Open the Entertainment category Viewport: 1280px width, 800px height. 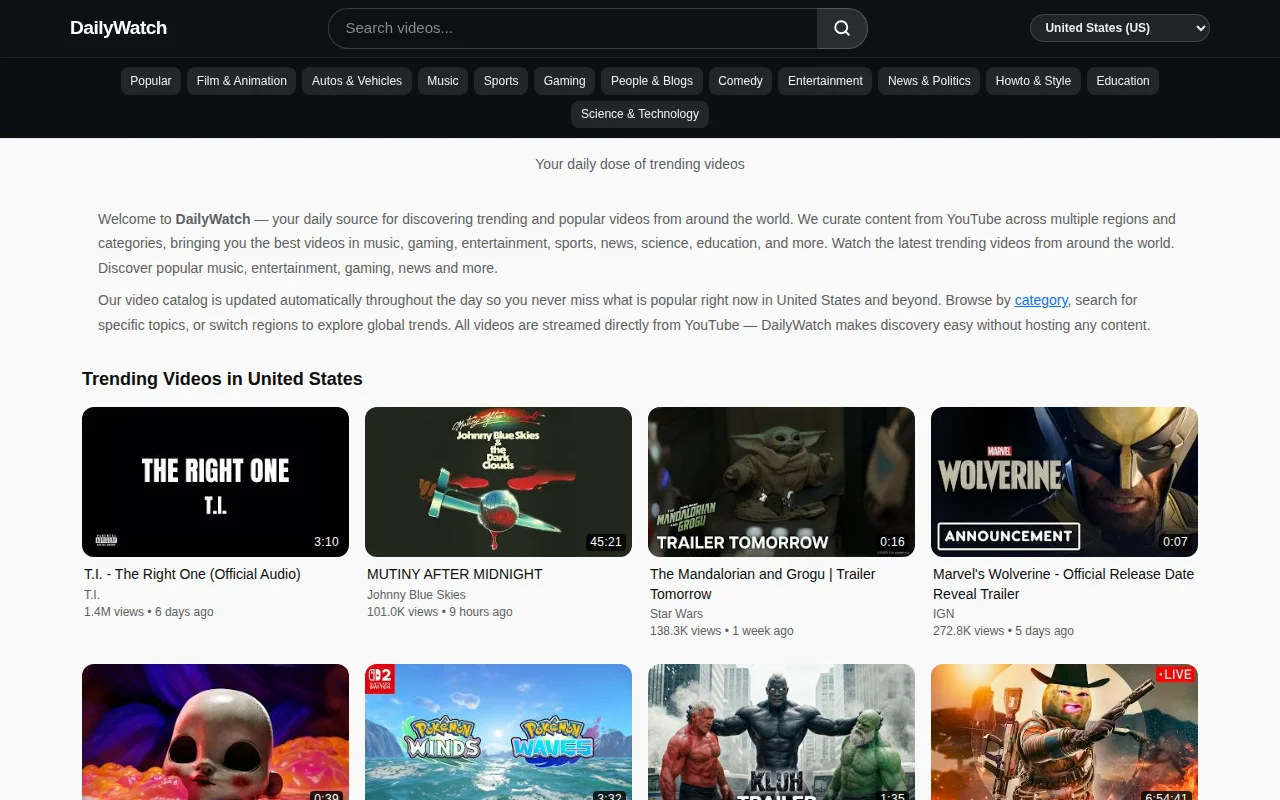tap(825, 81)
